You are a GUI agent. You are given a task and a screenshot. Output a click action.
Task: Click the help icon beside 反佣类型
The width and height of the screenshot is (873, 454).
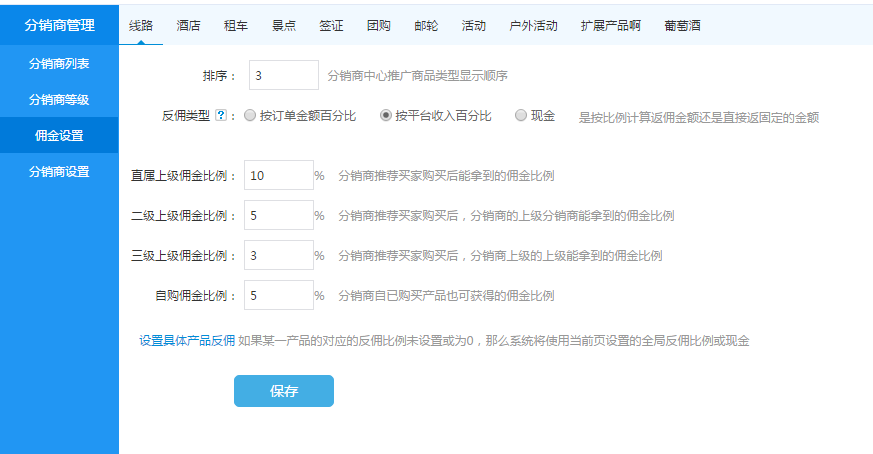pos(221,116)
